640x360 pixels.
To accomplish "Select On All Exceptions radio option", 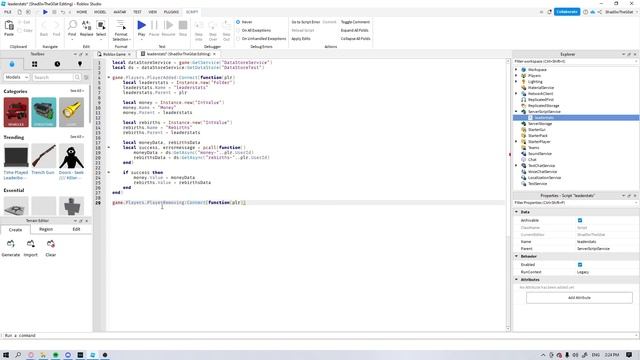I will [x=238, y=31].
